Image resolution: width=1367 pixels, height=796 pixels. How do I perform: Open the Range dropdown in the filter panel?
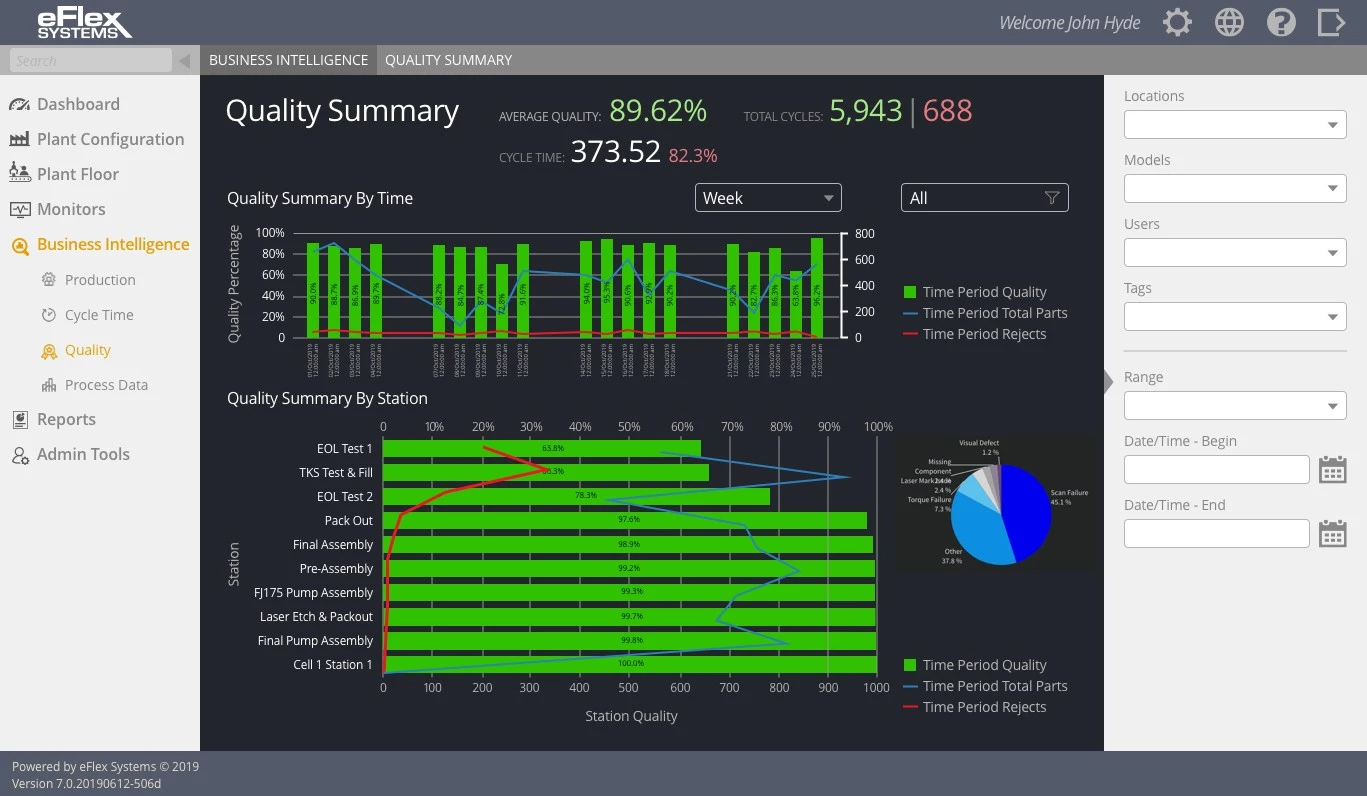pyautogui.click(x=1235, y=405)
